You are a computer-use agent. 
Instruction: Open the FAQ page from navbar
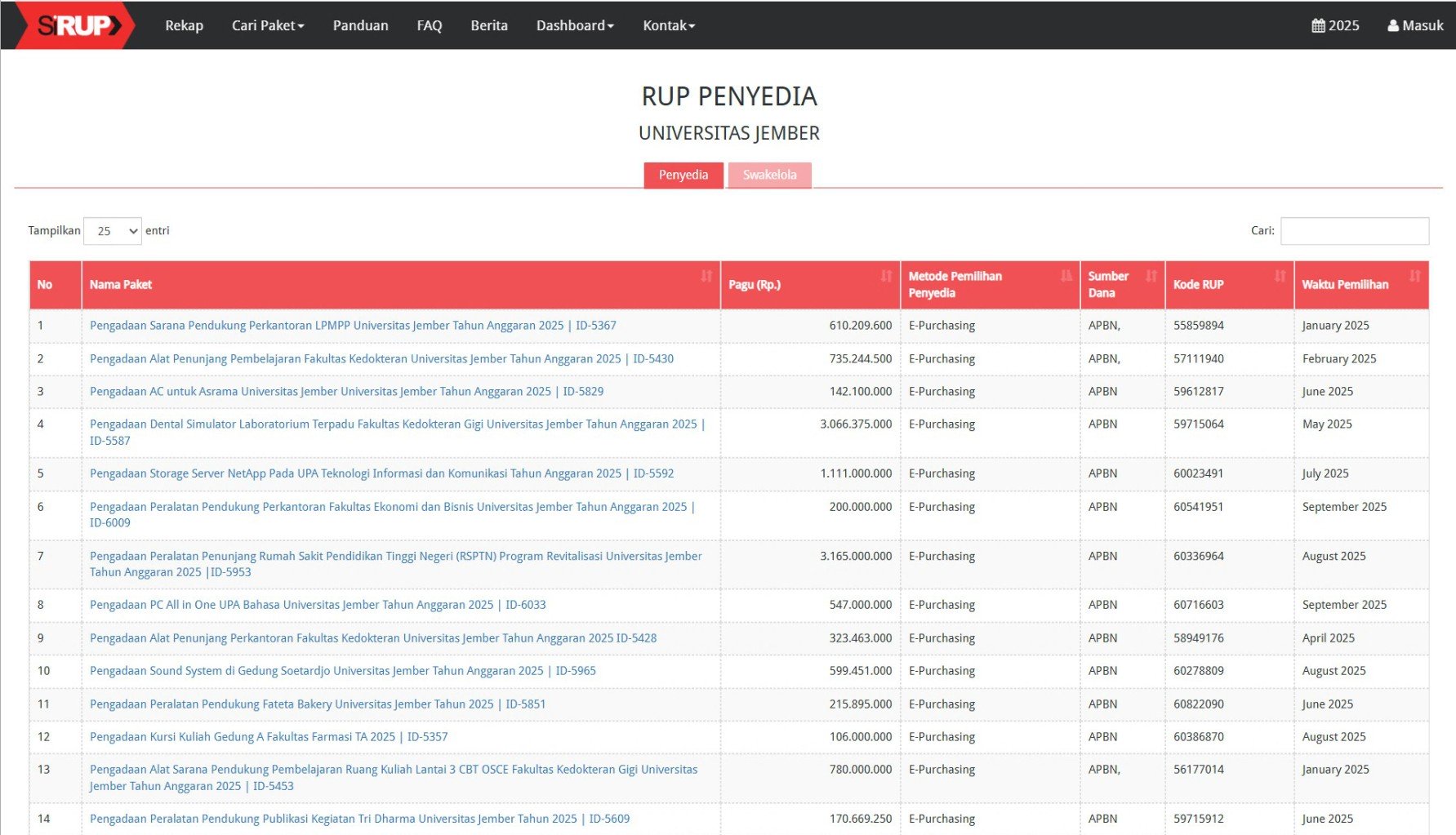point(430,25)
